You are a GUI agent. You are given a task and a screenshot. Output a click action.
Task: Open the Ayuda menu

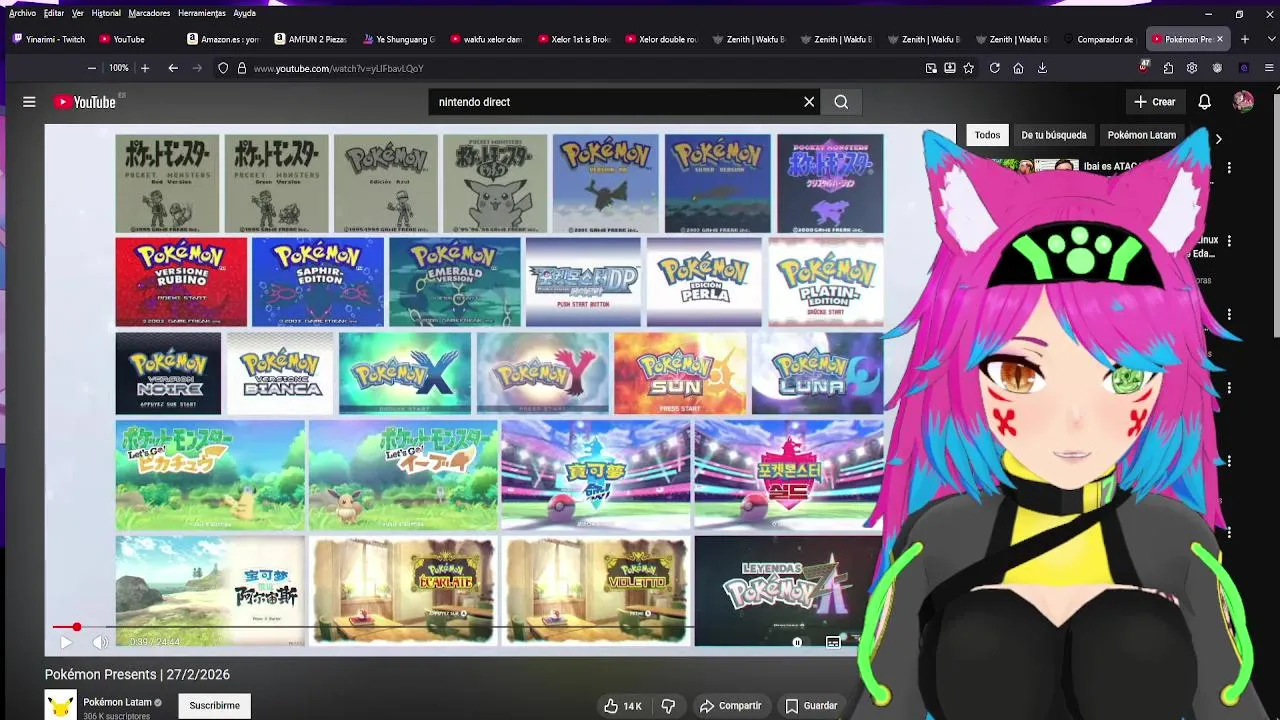(244, 13)
